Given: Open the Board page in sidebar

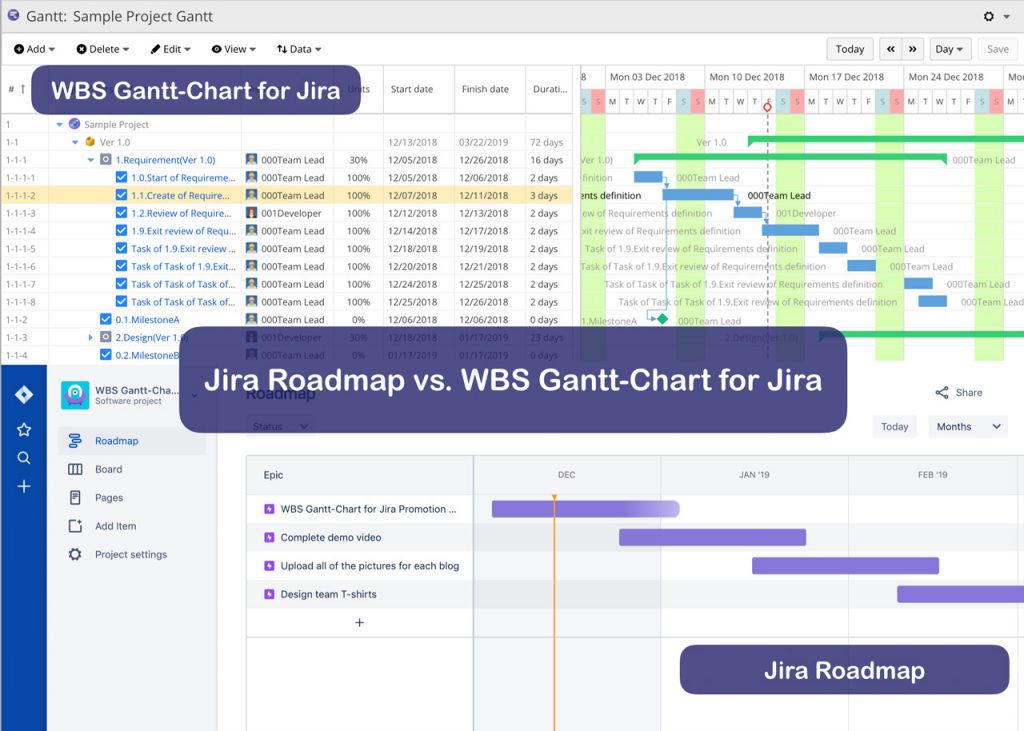Looking at the screenshot, I should click(x=108, y=470).
